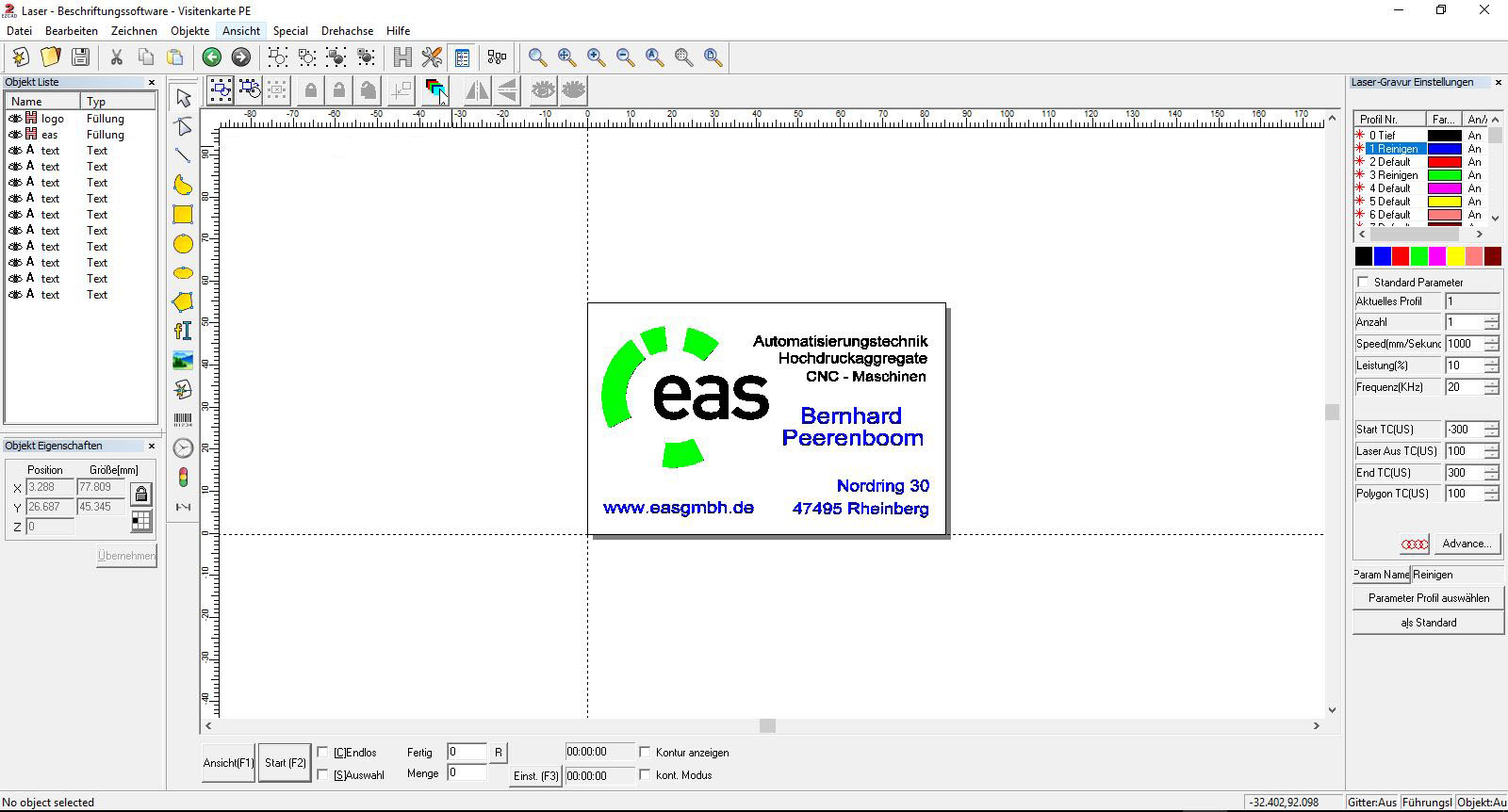The height and width of the screenshot is (812, 1508).
Task: Click the save diskette icon
Action: tap(80, 57)
